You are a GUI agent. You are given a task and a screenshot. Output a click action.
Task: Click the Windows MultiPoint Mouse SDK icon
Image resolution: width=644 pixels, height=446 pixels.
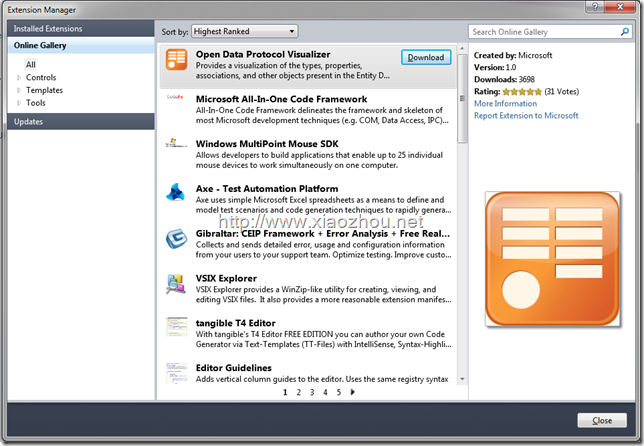(176, 143)
